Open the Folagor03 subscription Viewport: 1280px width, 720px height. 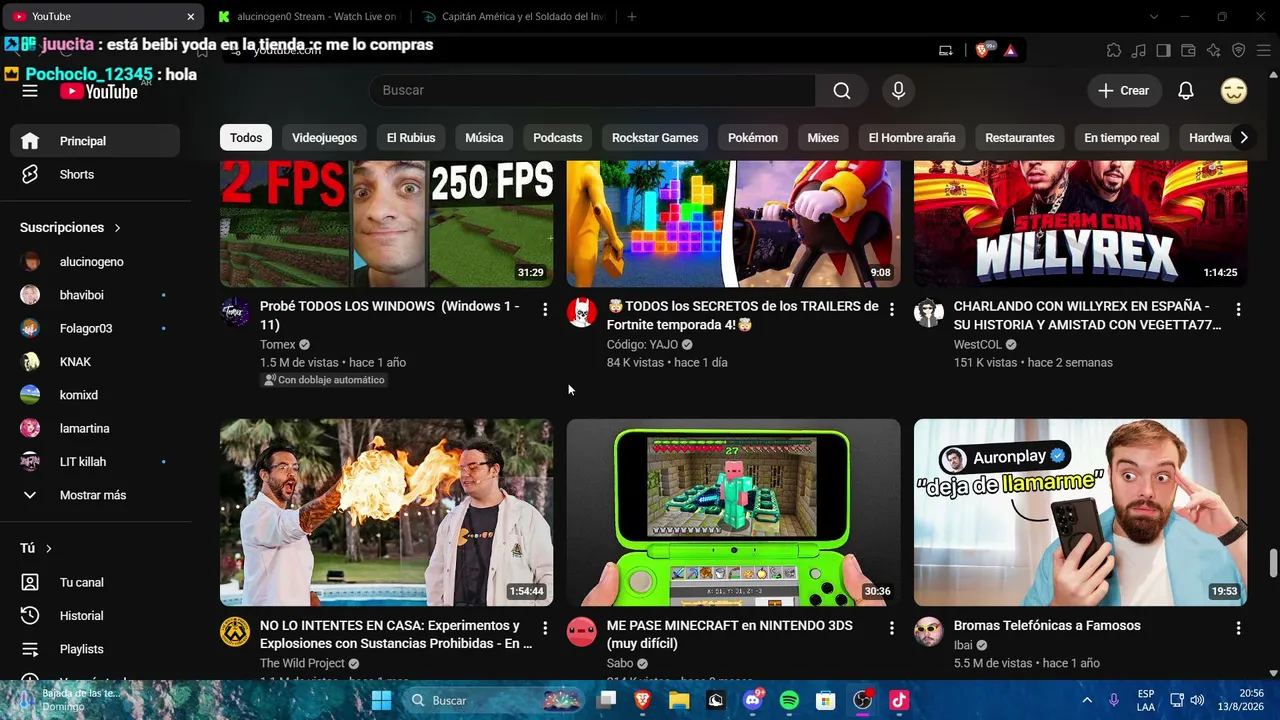pyautogui.click(x=95, y=328)
